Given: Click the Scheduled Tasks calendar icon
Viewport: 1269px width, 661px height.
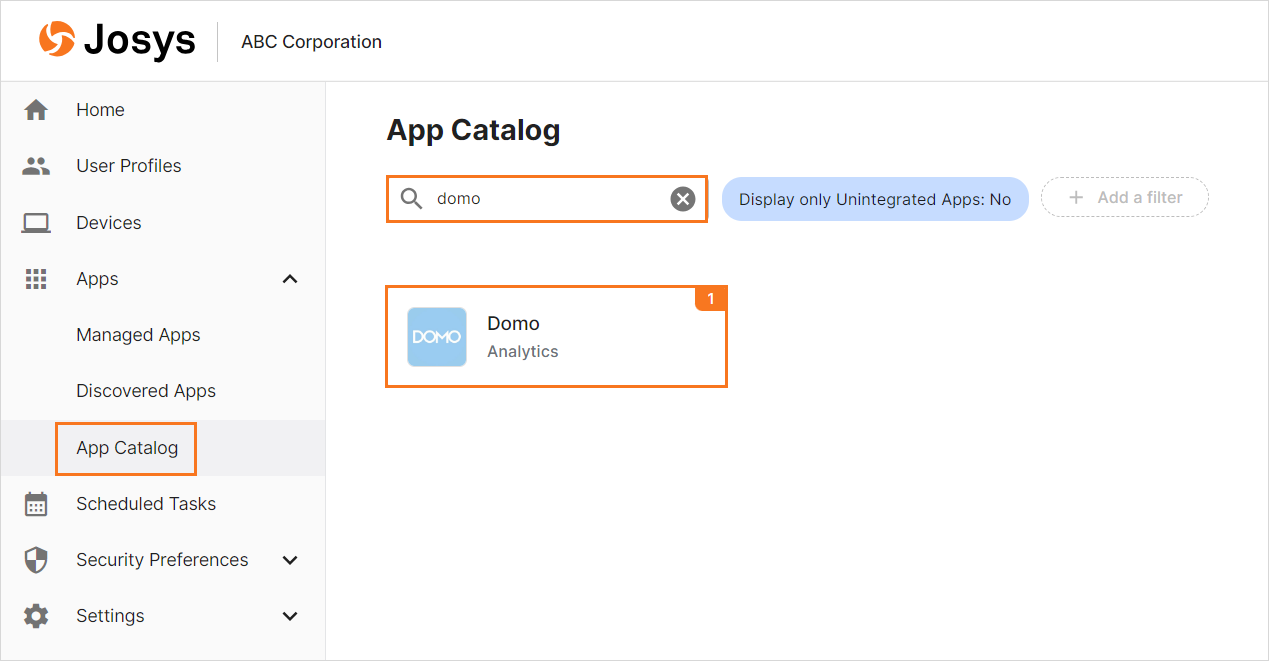Looking at the screenshot, I should point(36,504).
